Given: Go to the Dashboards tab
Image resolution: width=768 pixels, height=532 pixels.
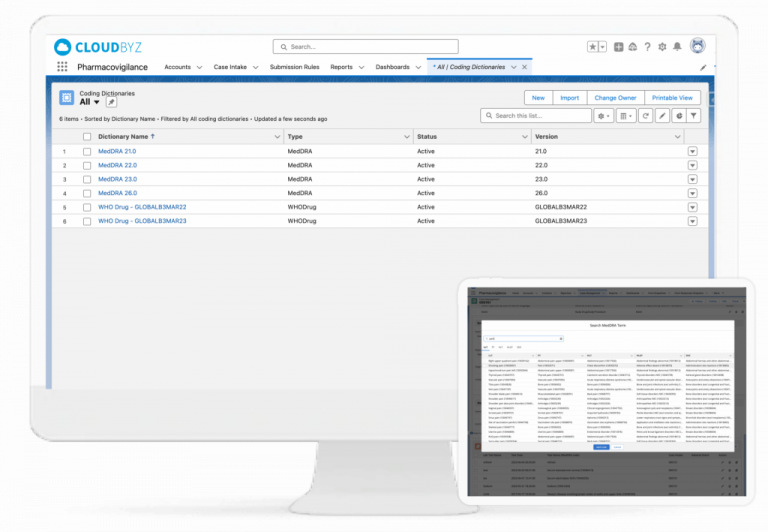Looking at the screenshot, I should (392, 67).
